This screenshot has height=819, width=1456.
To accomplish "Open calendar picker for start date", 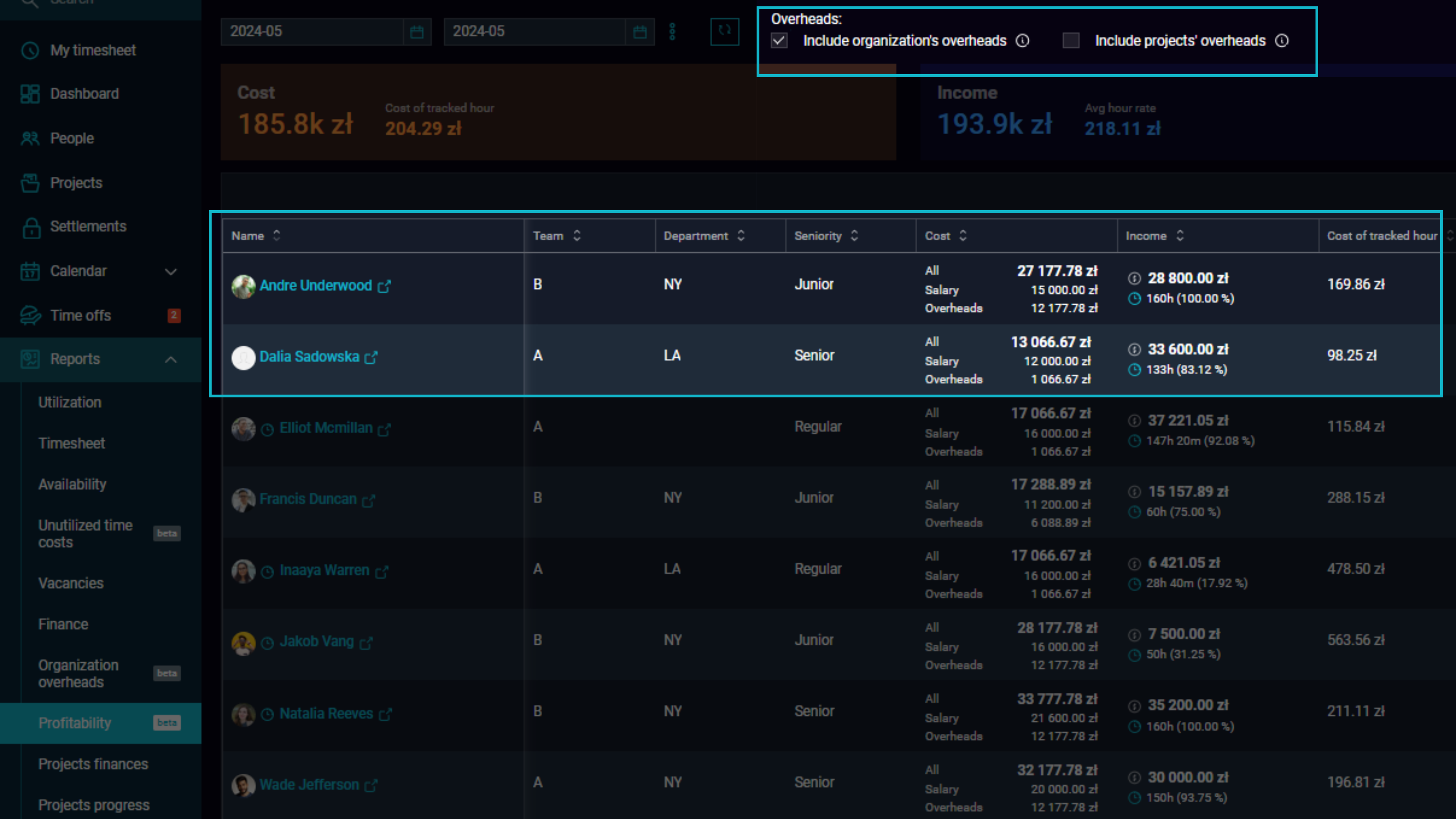I will click(x=417, y=32).
